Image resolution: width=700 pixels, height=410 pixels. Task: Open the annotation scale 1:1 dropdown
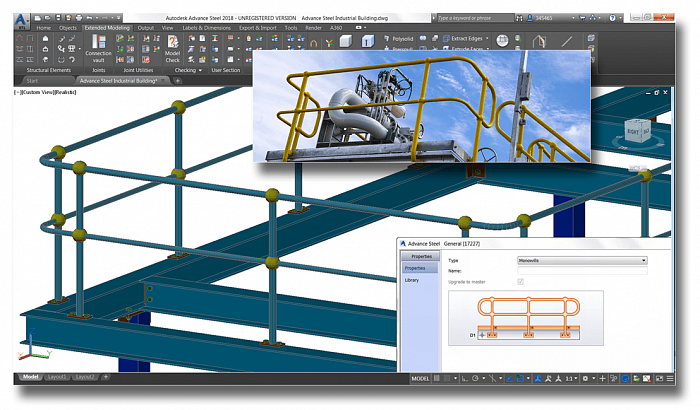pos(571,379)
